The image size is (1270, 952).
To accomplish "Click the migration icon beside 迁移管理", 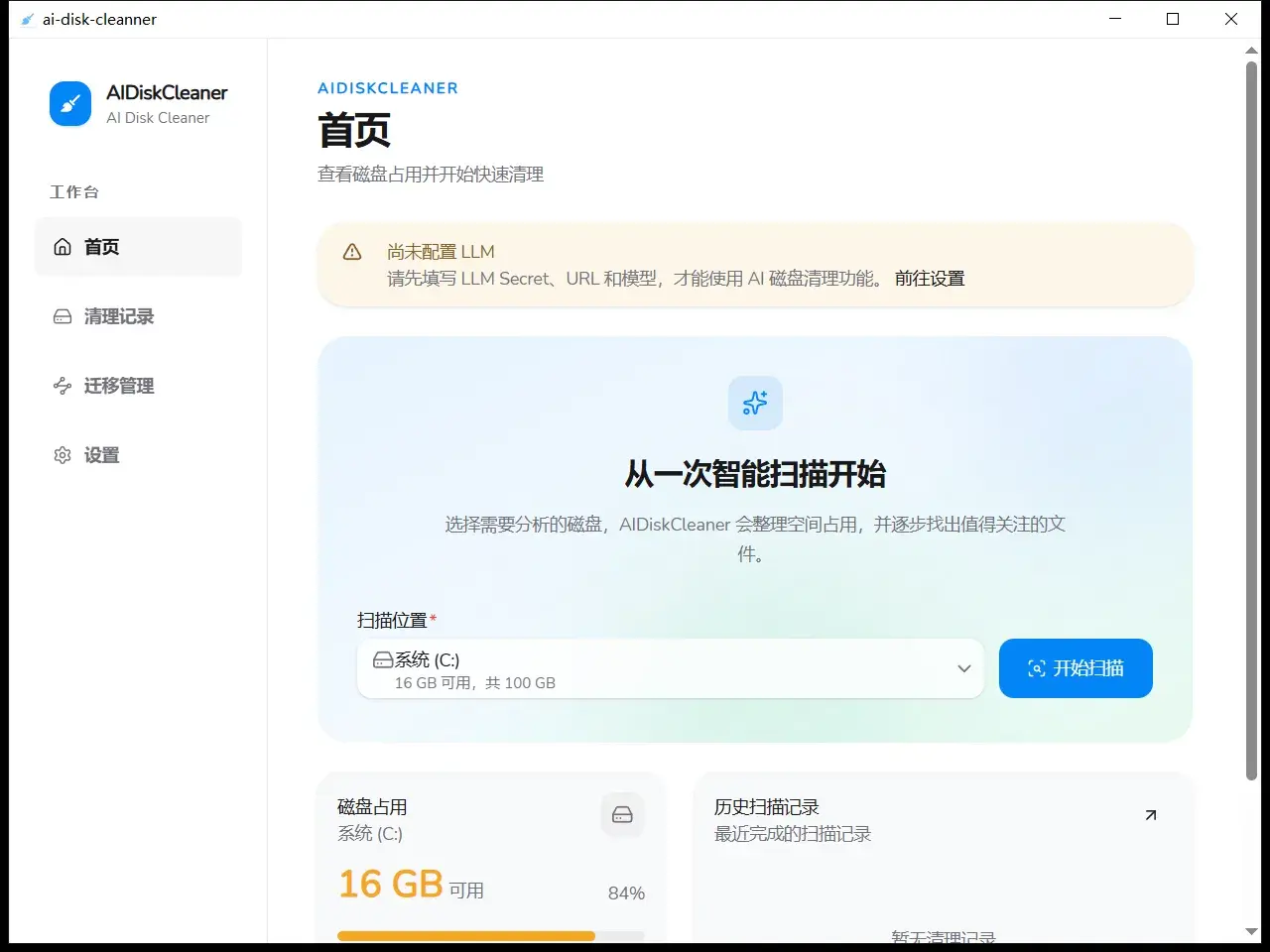I will coord(63,386).
